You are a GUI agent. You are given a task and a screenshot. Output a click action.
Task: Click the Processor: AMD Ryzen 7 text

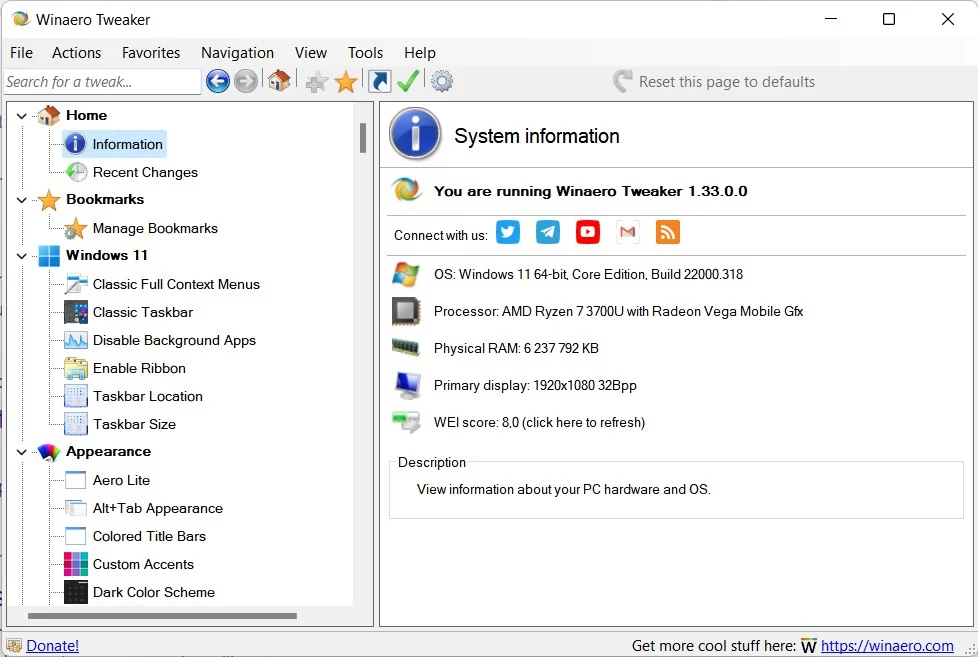coord(618,311)
